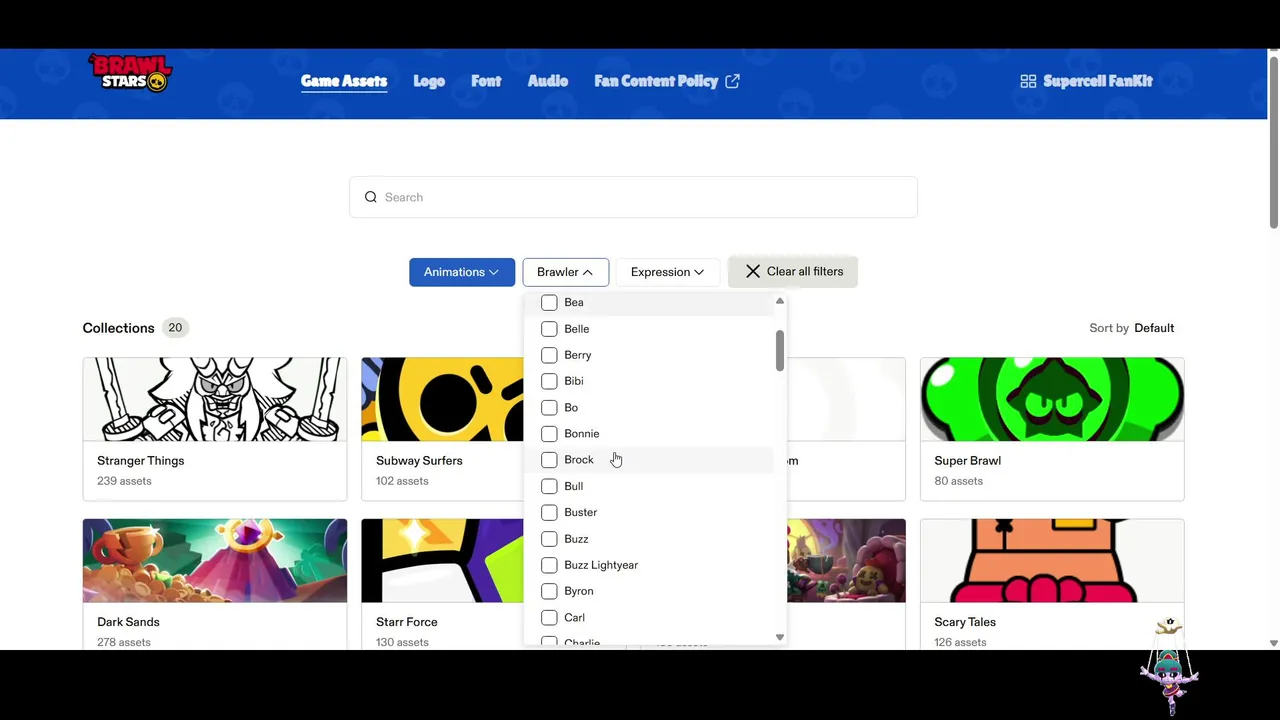Open the Super Brawl collection title
The image size is (1280, 720).
coord(968,461)
